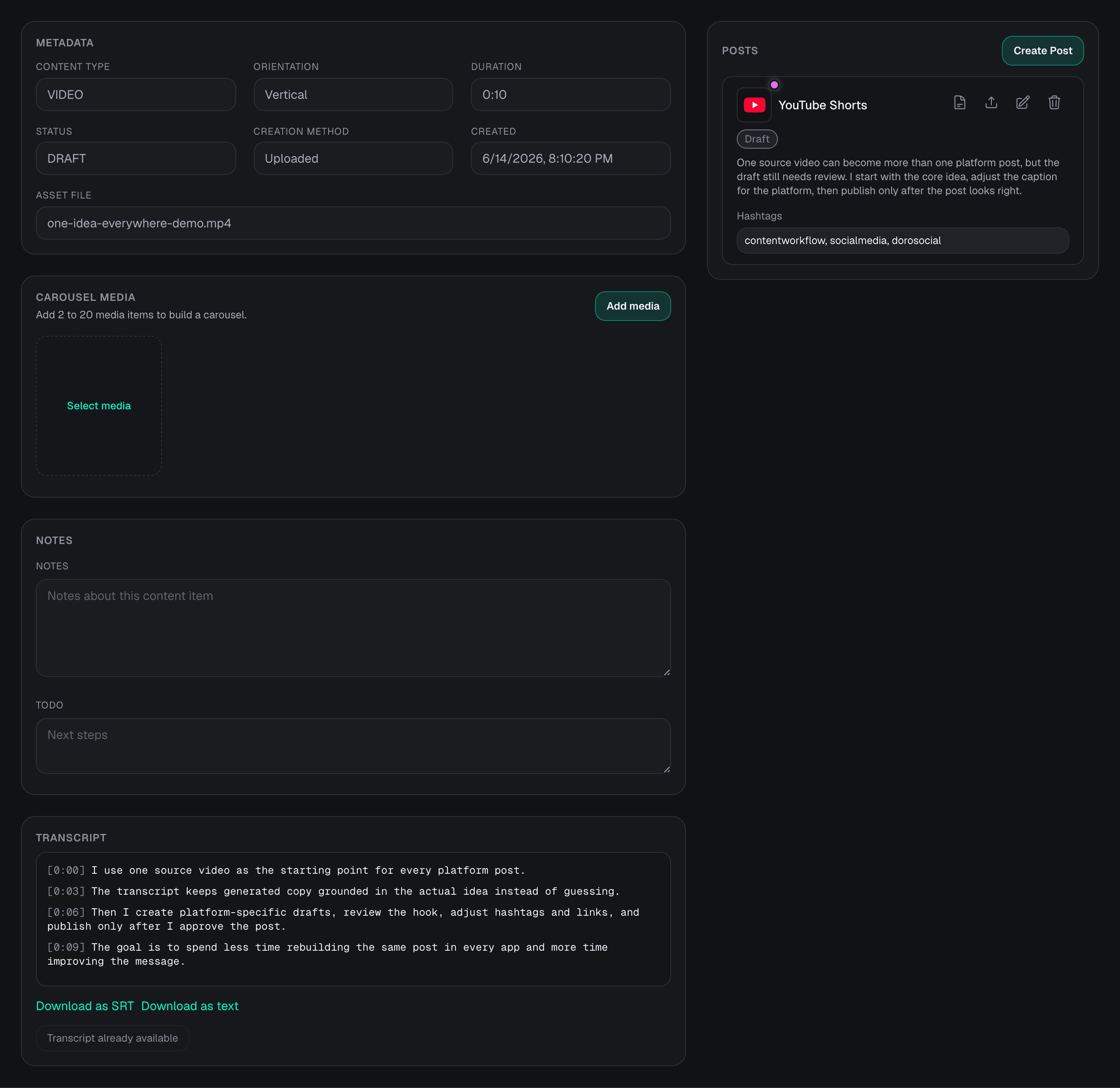
Task: Download the transcript as text
Action: [x=189, y=1006]
